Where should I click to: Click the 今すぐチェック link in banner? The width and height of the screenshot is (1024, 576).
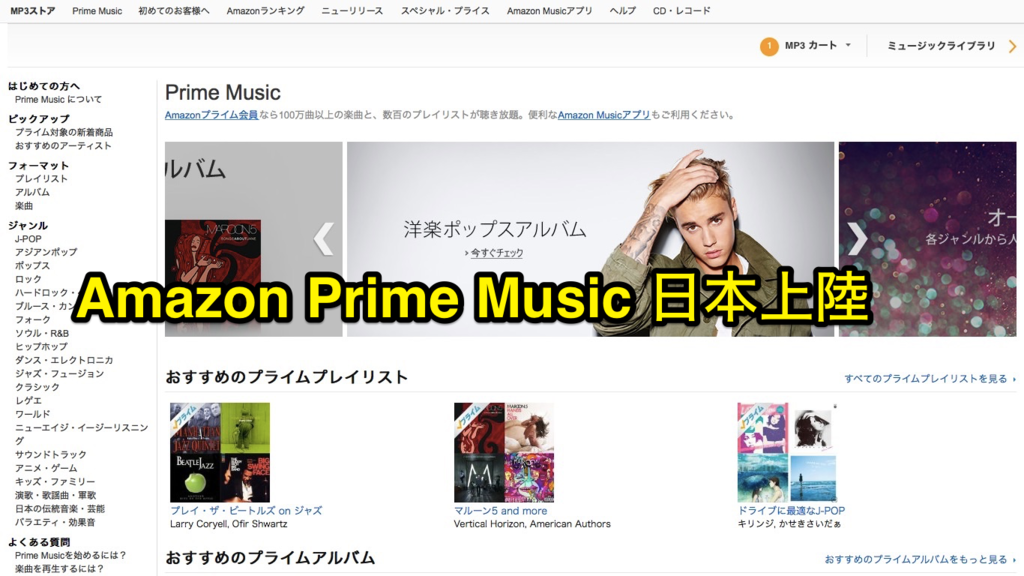pos(494,253)
